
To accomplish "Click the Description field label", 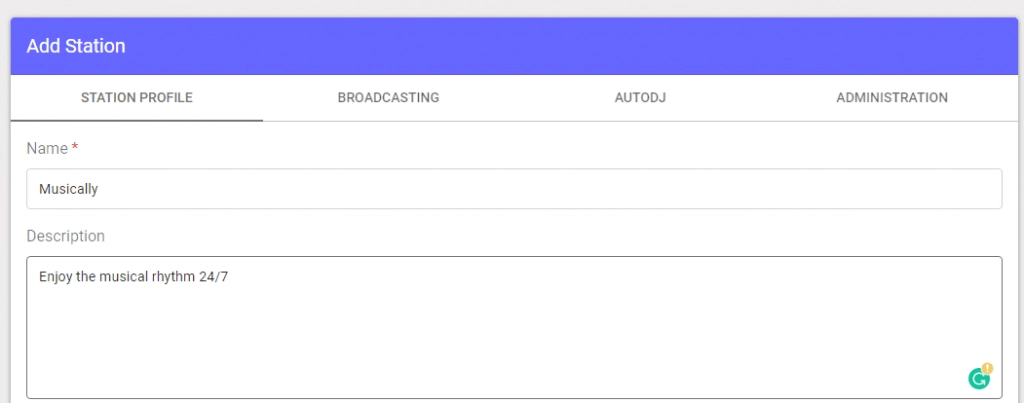I will [65, 236].
